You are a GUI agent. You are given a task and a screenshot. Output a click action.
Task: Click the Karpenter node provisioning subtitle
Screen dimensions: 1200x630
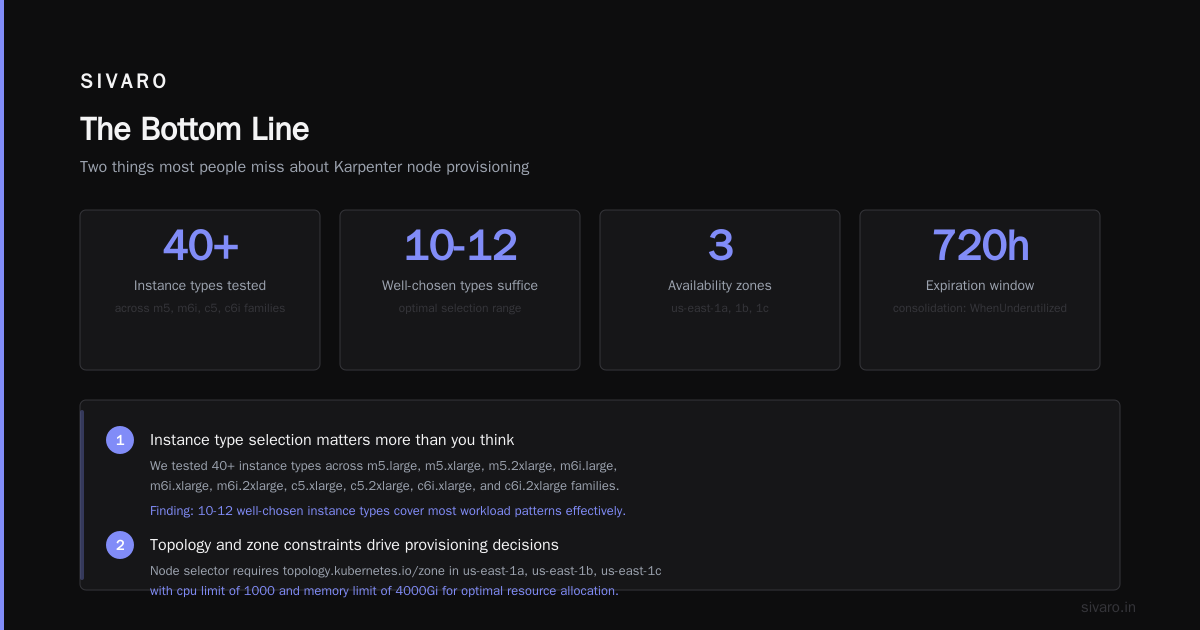[x=305, y=167]
